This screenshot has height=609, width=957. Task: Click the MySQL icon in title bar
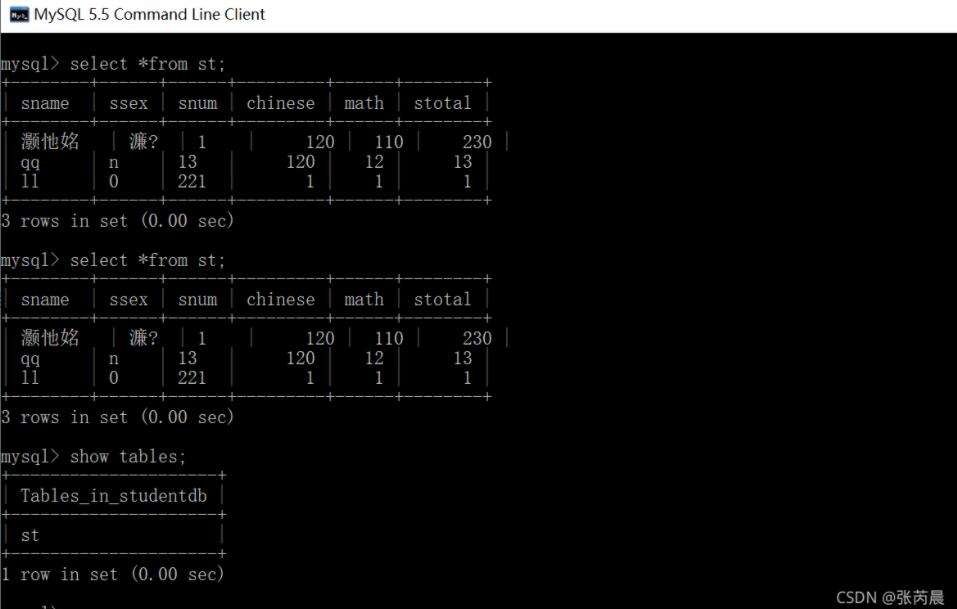pyautogui.click(x=19, y=15)
